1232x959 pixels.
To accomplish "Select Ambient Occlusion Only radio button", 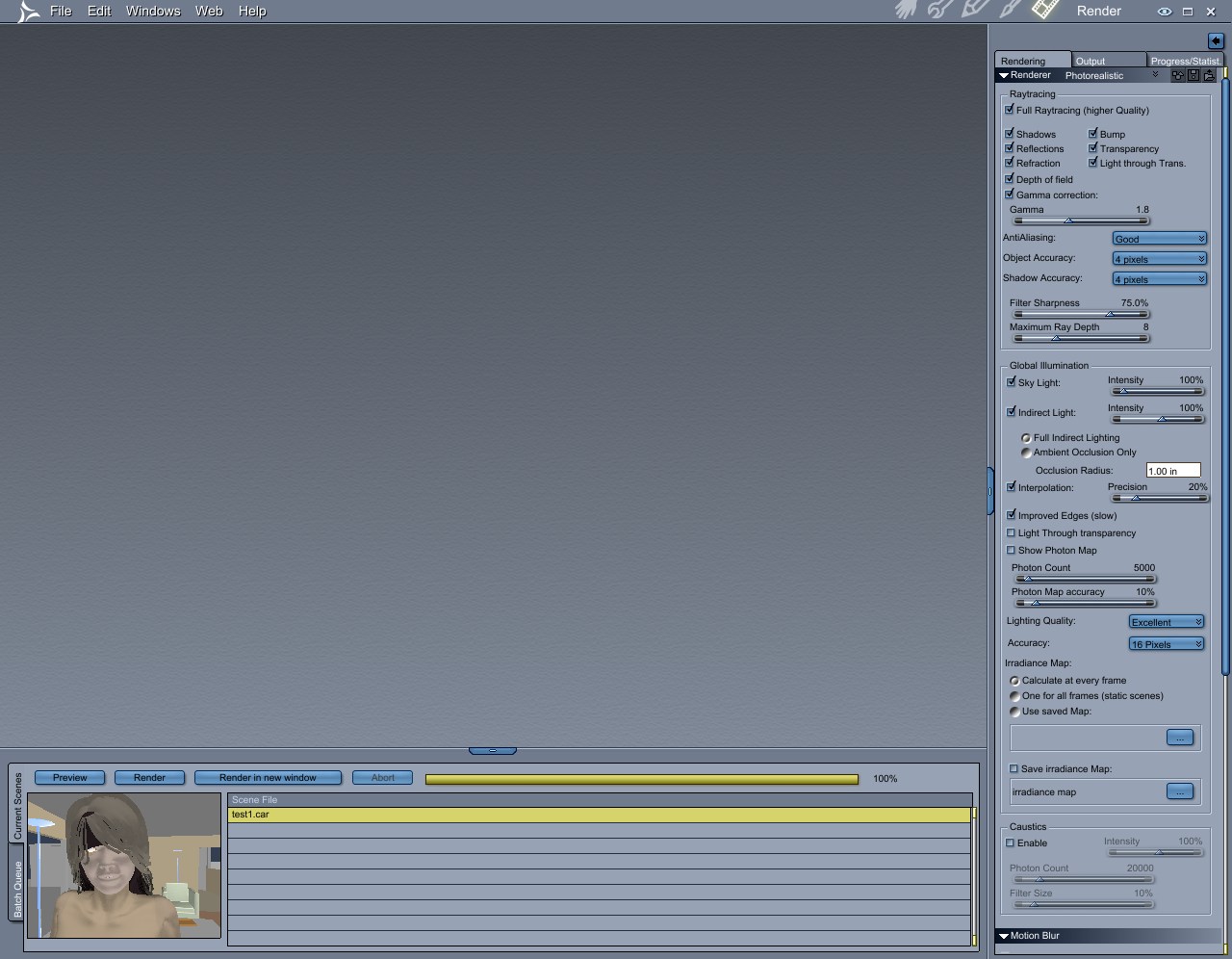I will (x=1026, y=453).
